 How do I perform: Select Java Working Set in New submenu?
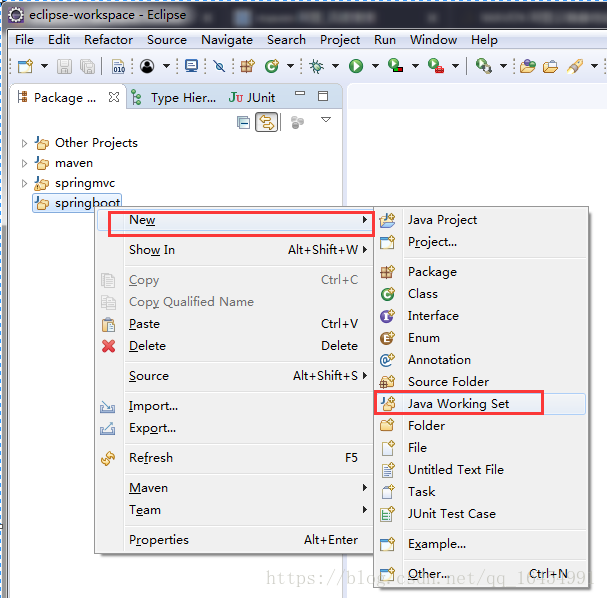[480, 404]
